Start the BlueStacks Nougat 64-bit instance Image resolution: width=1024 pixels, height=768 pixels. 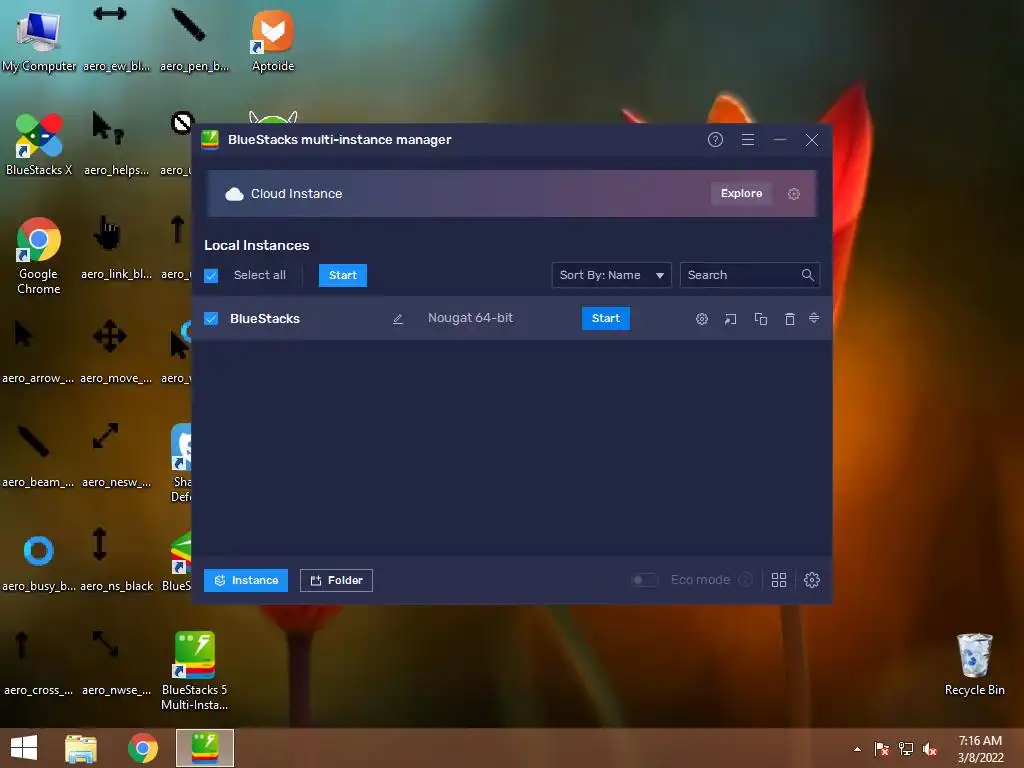(x=605, y=319)
